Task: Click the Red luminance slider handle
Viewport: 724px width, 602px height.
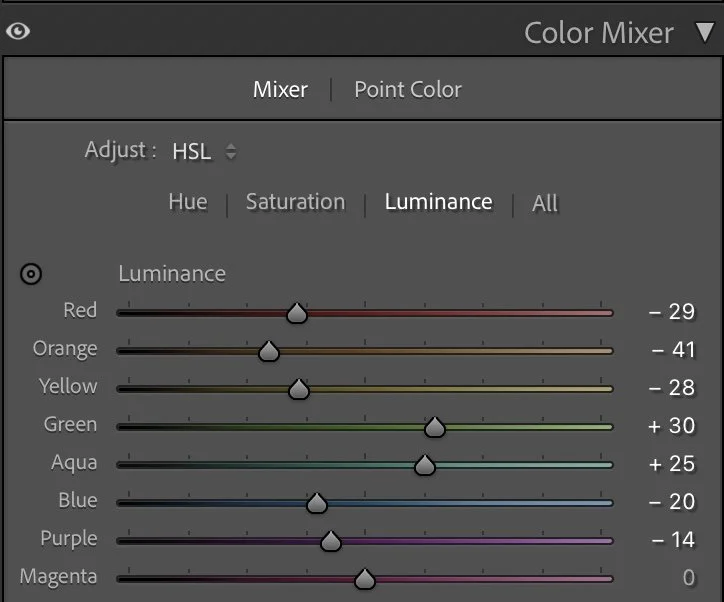Action: [x=297, y=313]
